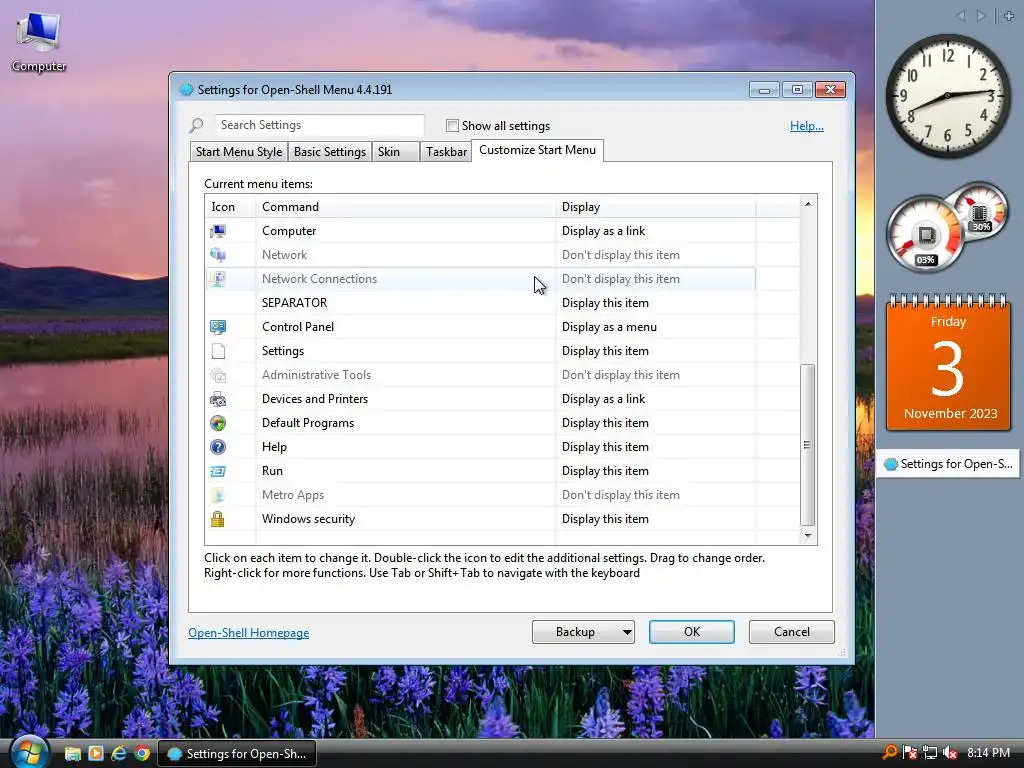The width and height of the screenshot is (1024, 768).
Task: Open the Help... link
Action: [x=807, y=126]
